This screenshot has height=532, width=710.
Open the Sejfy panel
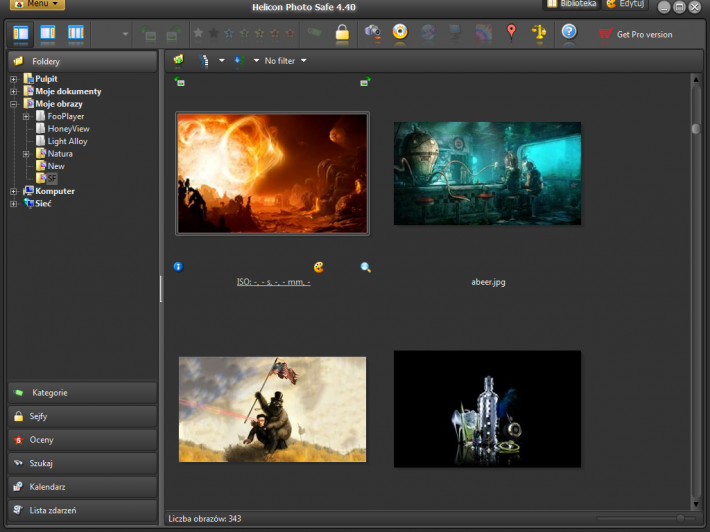coord(82,416)
